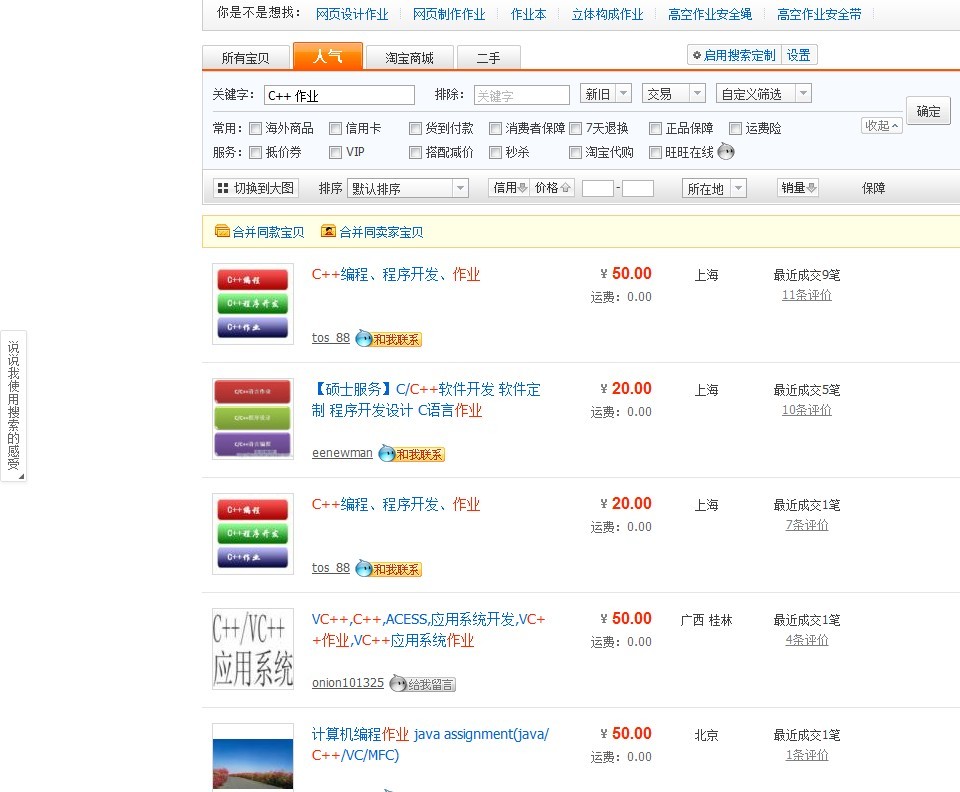Click the 关键字 search field with C++ 作业

pos(340,95)
